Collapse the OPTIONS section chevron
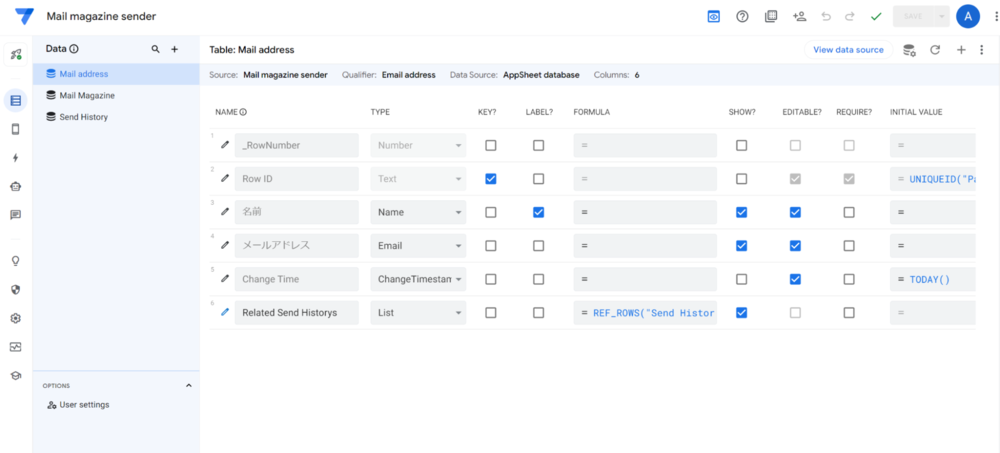This screenshot has height=453, width=1000. click(x=188, y=385)
